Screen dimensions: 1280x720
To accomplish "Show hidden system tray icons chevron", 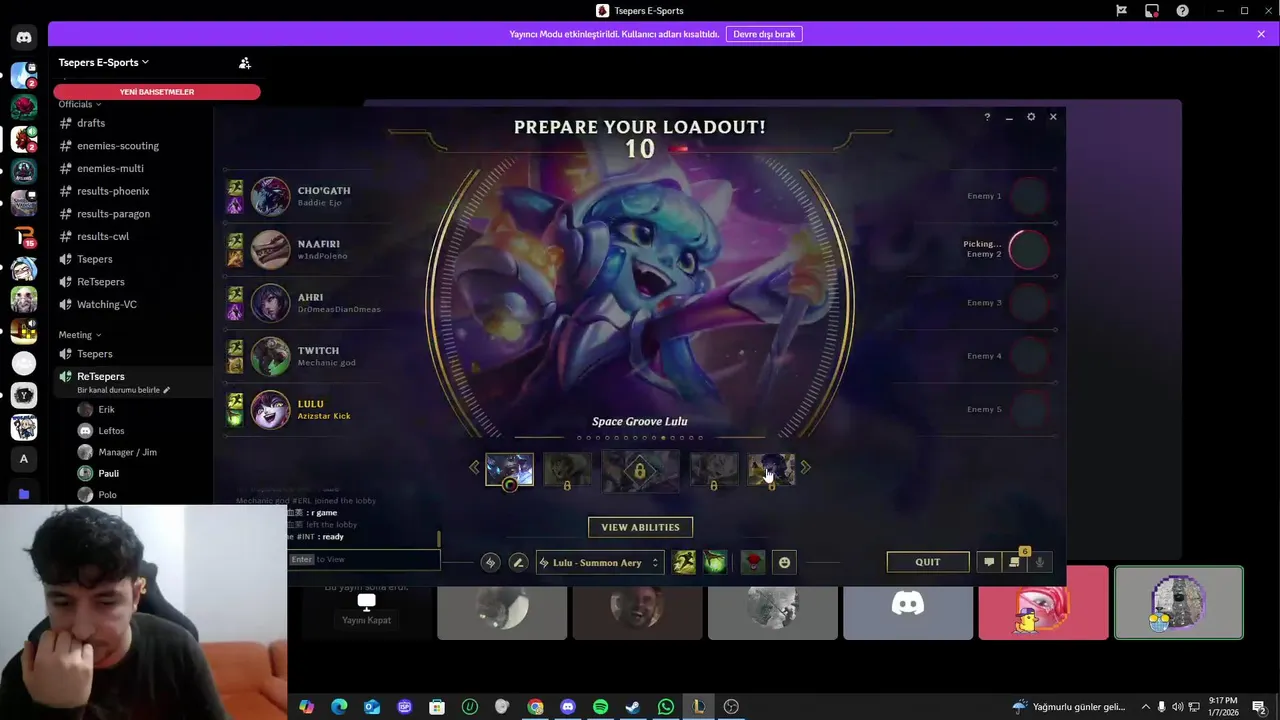I will tap(1146, 707).
